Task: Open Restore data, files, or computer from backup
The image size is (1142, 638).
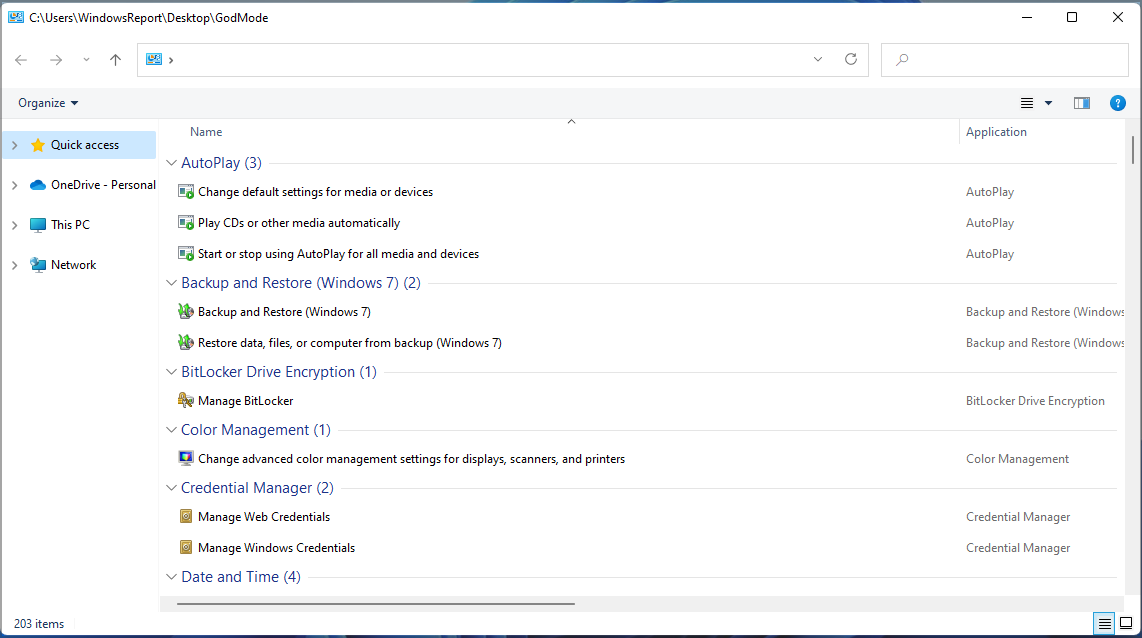Action: point(350,343)
